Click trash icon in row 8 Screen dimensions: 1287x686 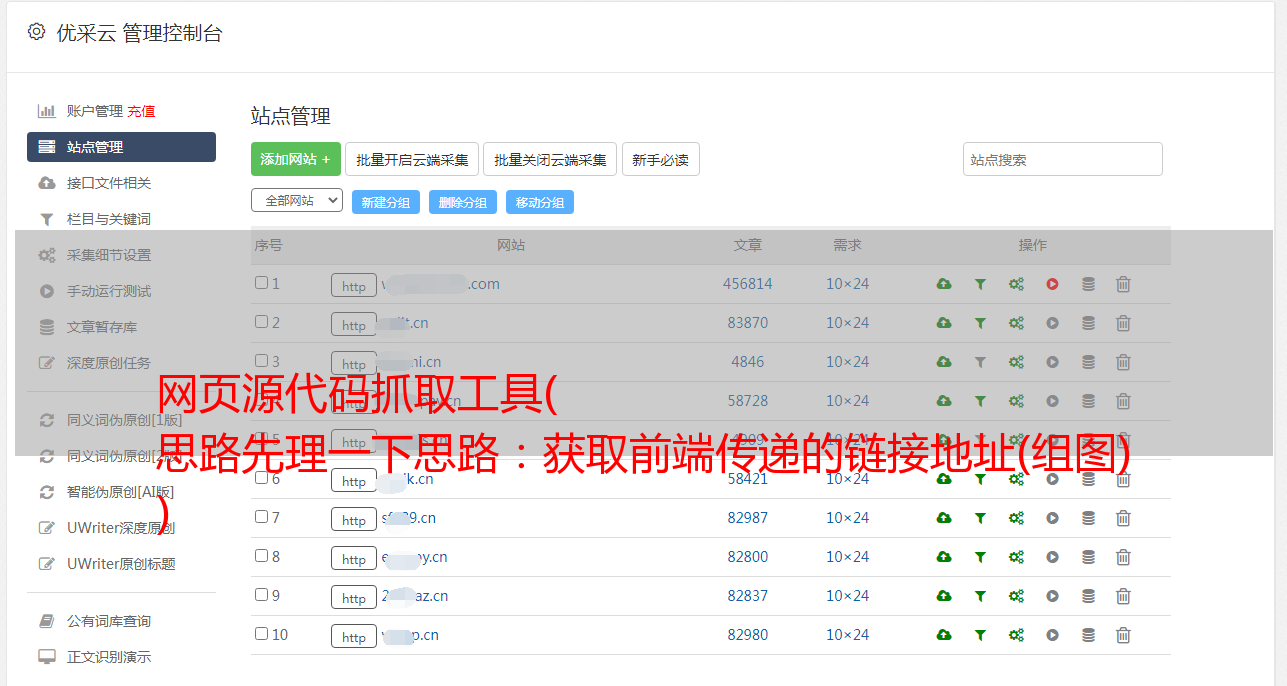[1123, 557]
